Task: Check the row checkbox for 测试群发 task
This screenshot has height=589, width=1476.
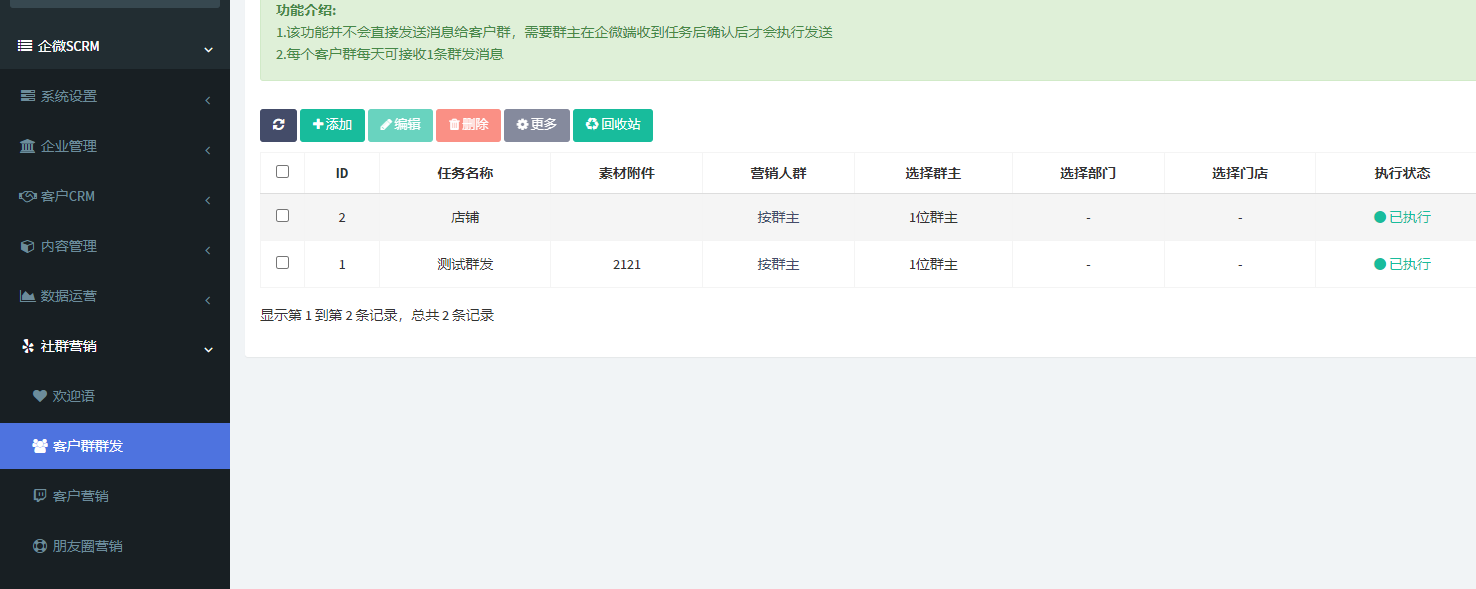Action: click(x=282, y=263)
